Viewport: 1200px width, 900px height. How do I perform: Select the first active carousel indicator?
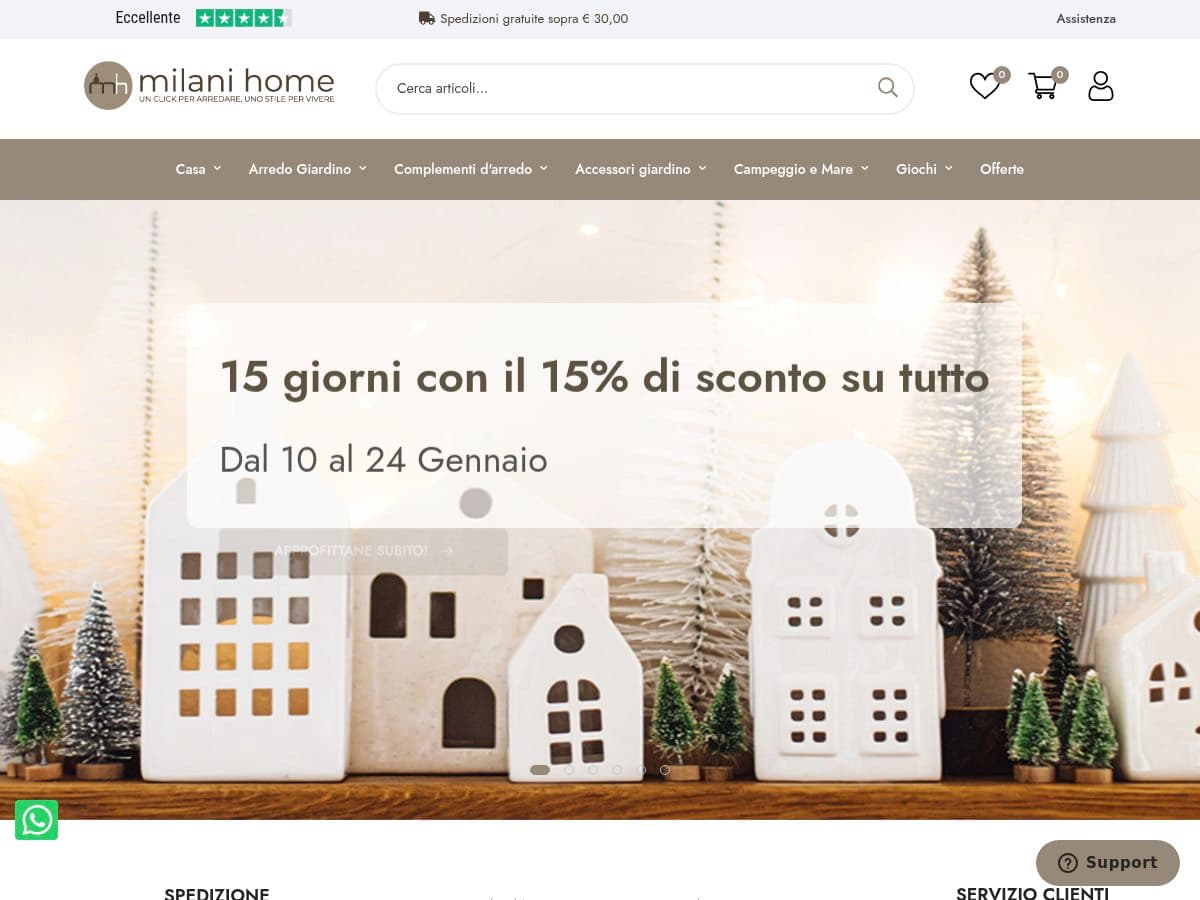[x=540, y=770]
